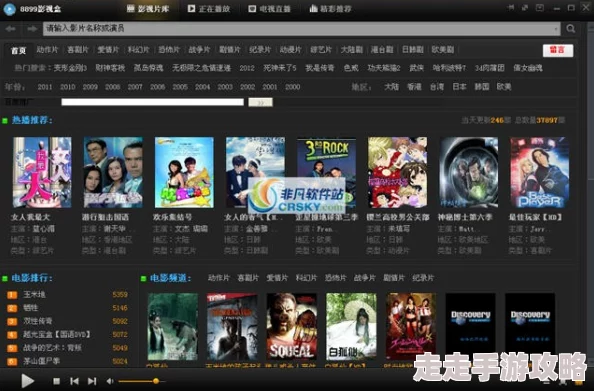Click the red 留言 button
This screenshot has width=594, height=391.
558,50
